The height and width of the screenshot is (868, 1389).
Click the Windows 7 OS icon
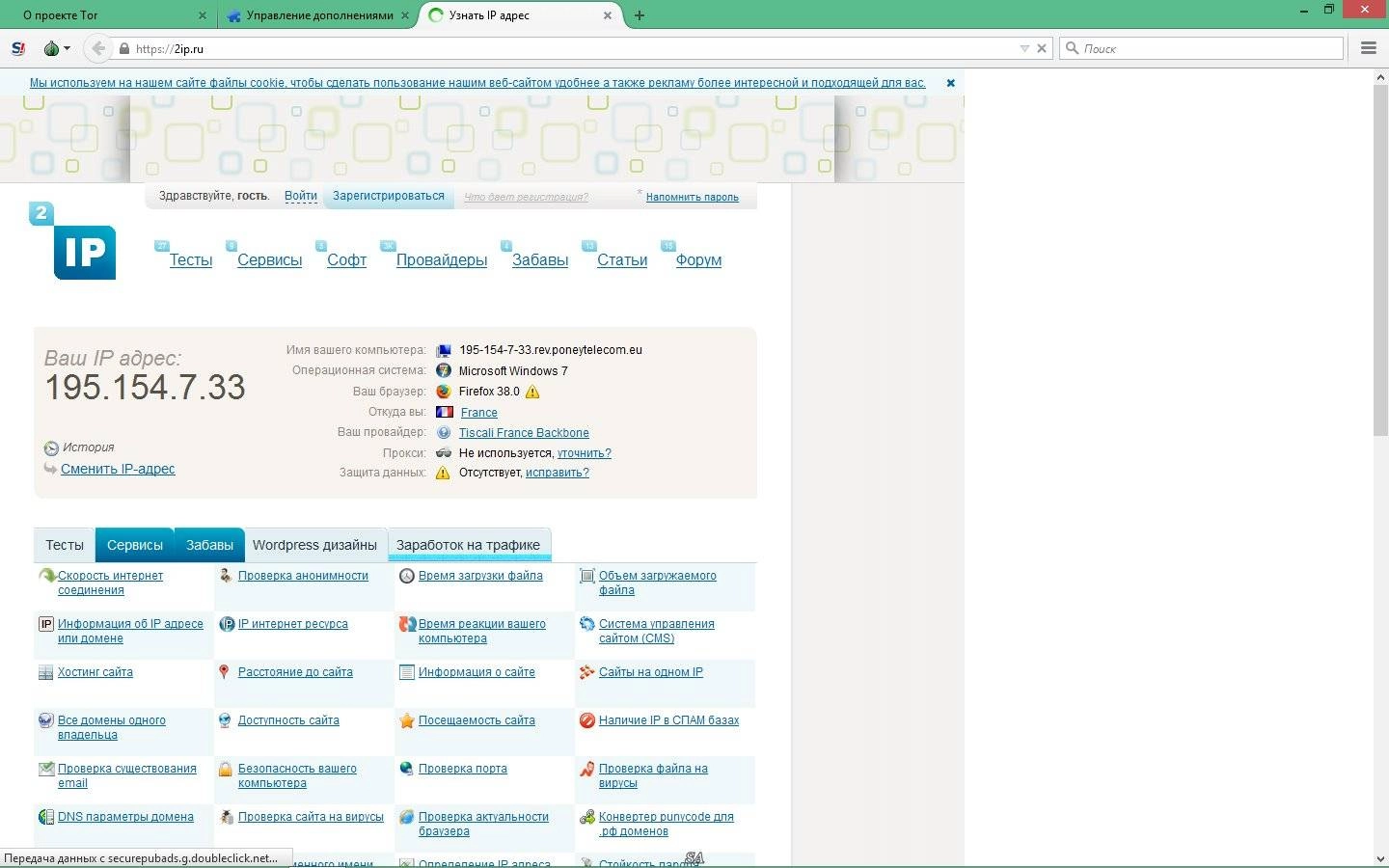(x=444, y=370)
